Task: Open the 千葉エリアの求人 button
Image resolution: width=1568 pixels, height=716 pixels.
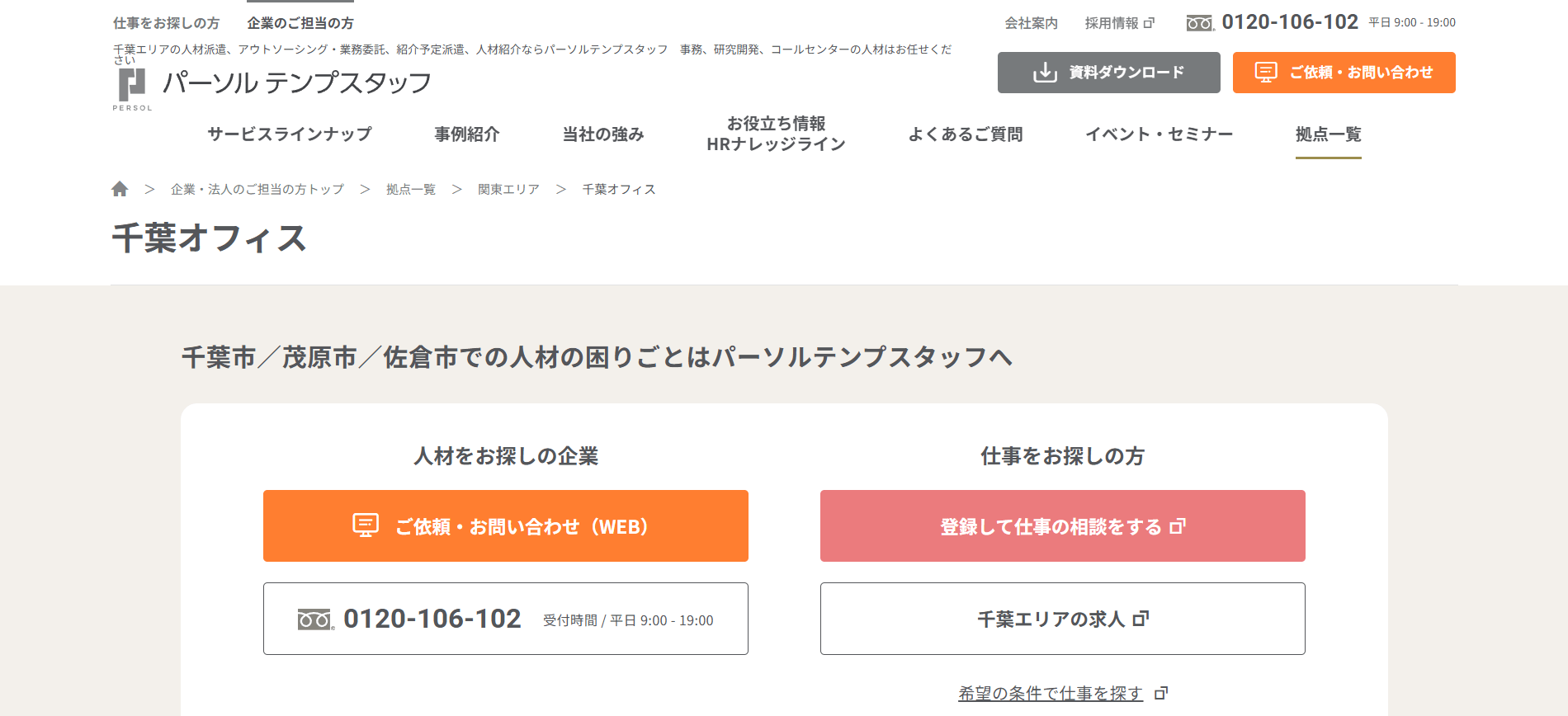Action: pyautogui.click(x=1063, y=619)
